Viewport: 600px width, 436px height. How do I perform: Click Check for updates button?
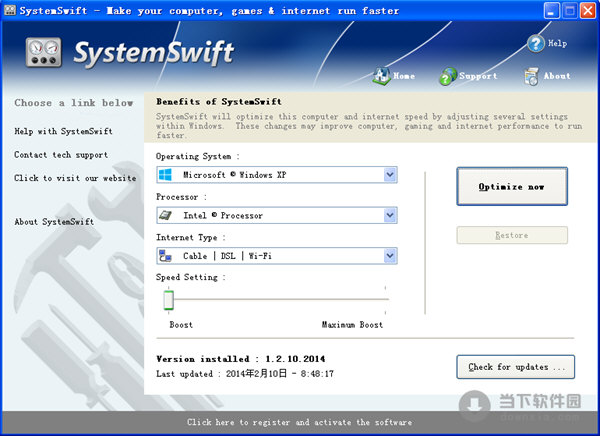pyautogui.click(x=515, y=367)
